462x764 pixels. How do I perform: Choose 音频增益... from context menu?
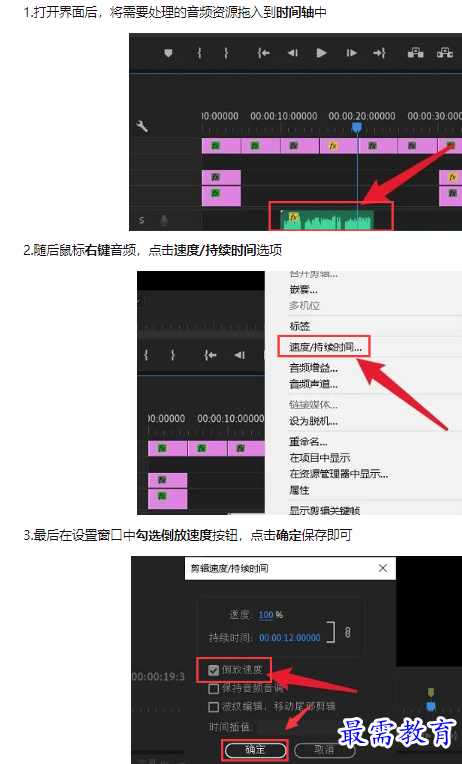pyautogui.click(x=314, y=368)
